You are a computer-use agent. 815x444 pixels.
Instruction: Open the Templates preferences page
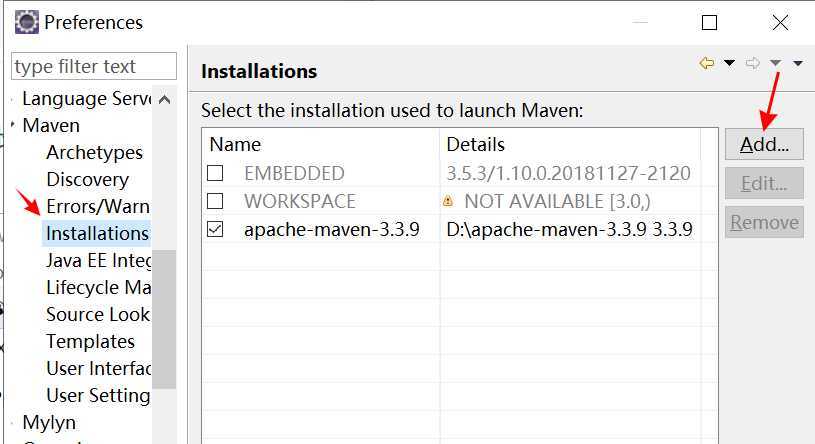[90, 341]
